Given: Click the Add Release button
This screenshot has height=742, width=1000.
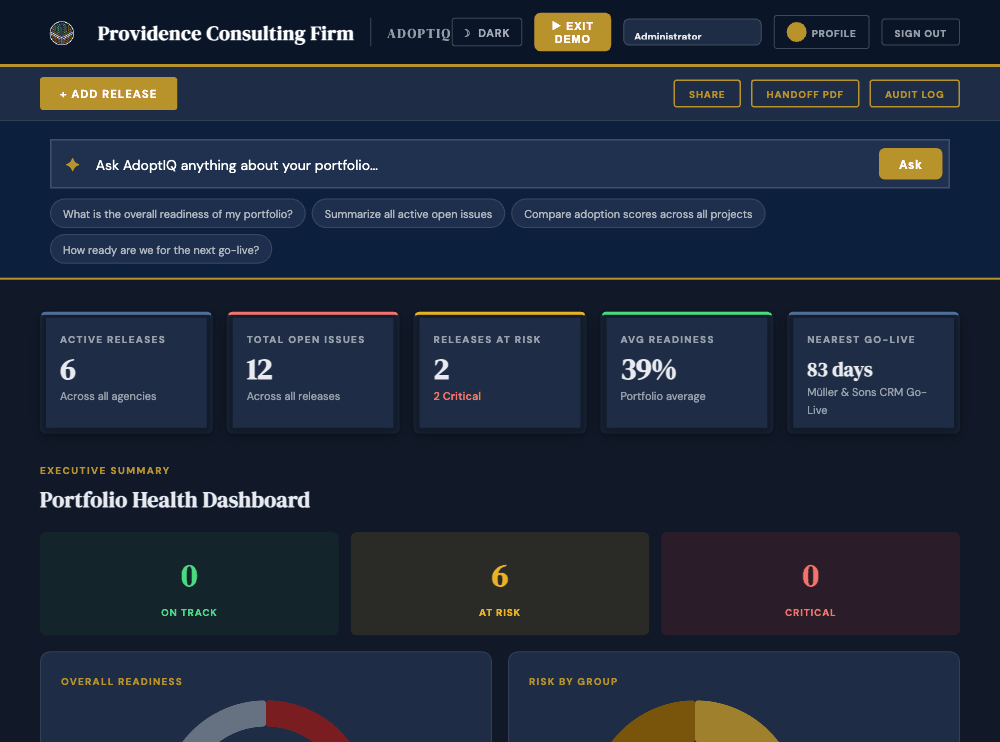Looking at the screenshot, I should point(108,93).
